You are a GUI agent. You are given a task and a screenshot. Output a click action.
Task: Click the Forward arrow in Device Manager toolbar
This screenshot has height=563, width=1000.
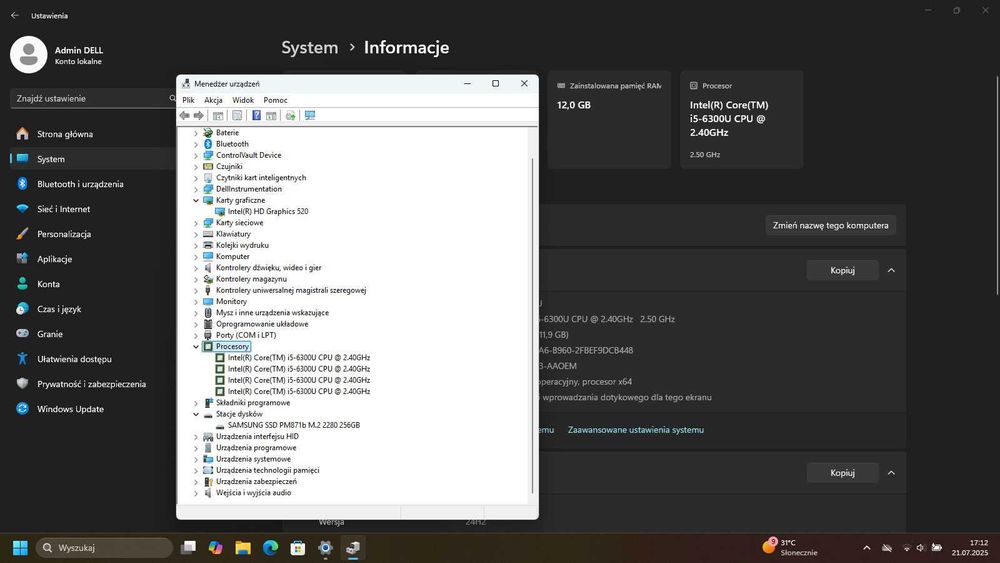click(199, 115)
